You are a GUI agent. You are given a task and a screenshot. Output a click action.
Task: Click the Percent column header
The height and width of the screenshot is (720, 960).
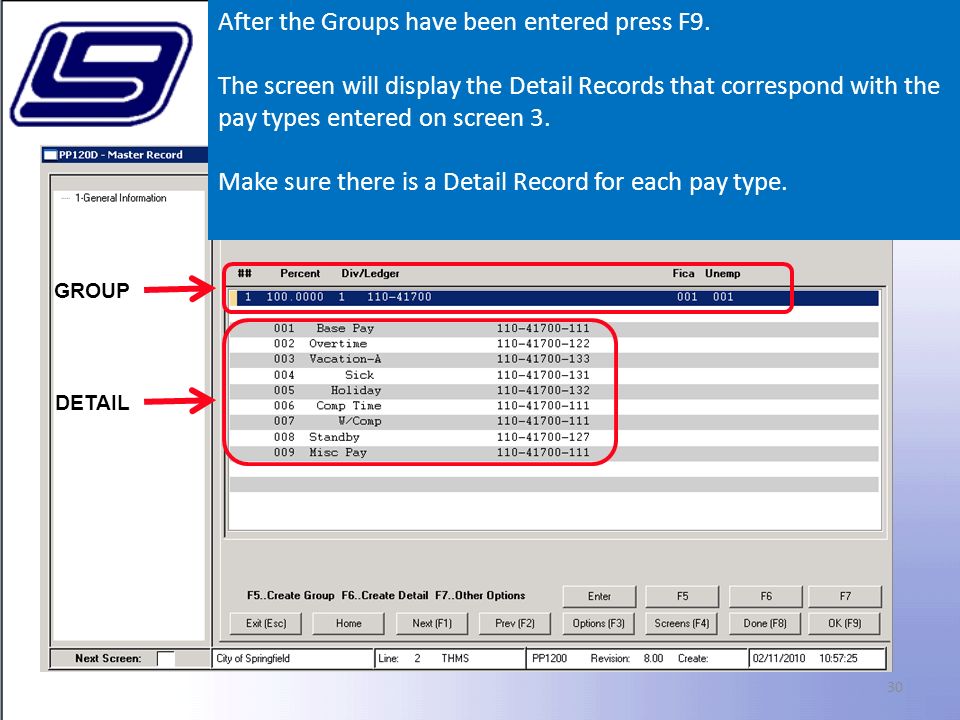click(300, 274)
